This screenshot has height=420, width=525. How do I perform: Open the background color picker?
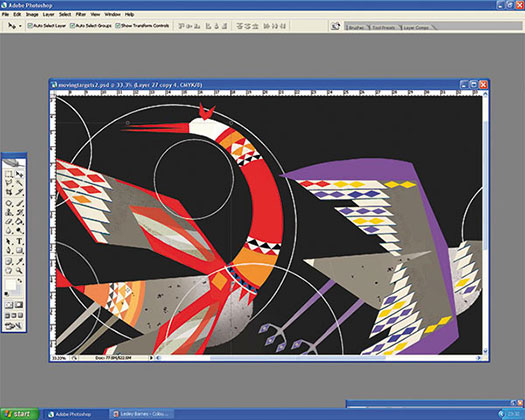(17, 291)
